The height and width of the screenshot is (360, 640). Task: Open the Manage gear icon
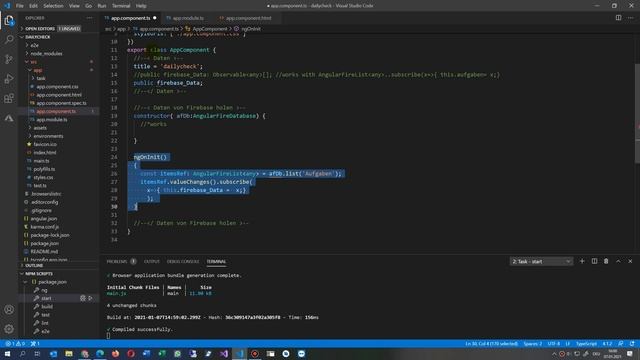[9, 329]
